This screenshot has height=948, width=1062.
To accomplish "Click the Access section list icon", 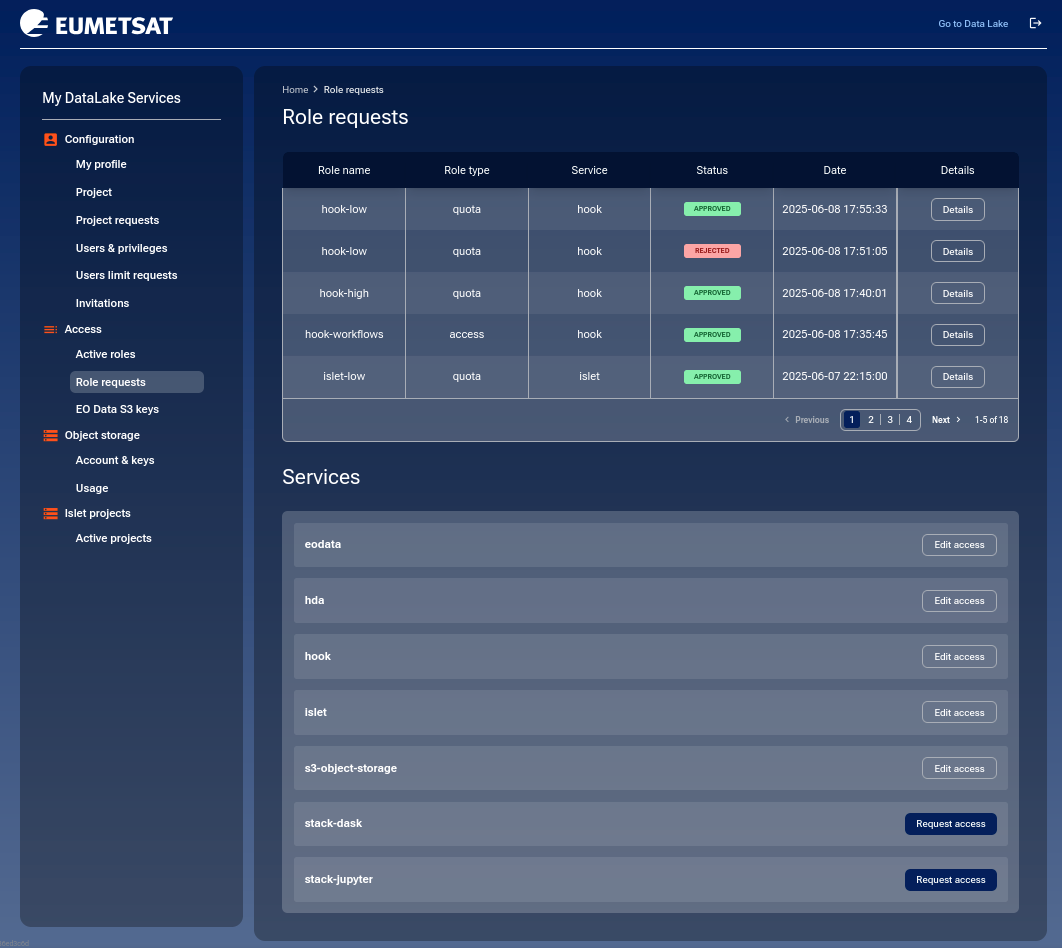I will (50, 329).
